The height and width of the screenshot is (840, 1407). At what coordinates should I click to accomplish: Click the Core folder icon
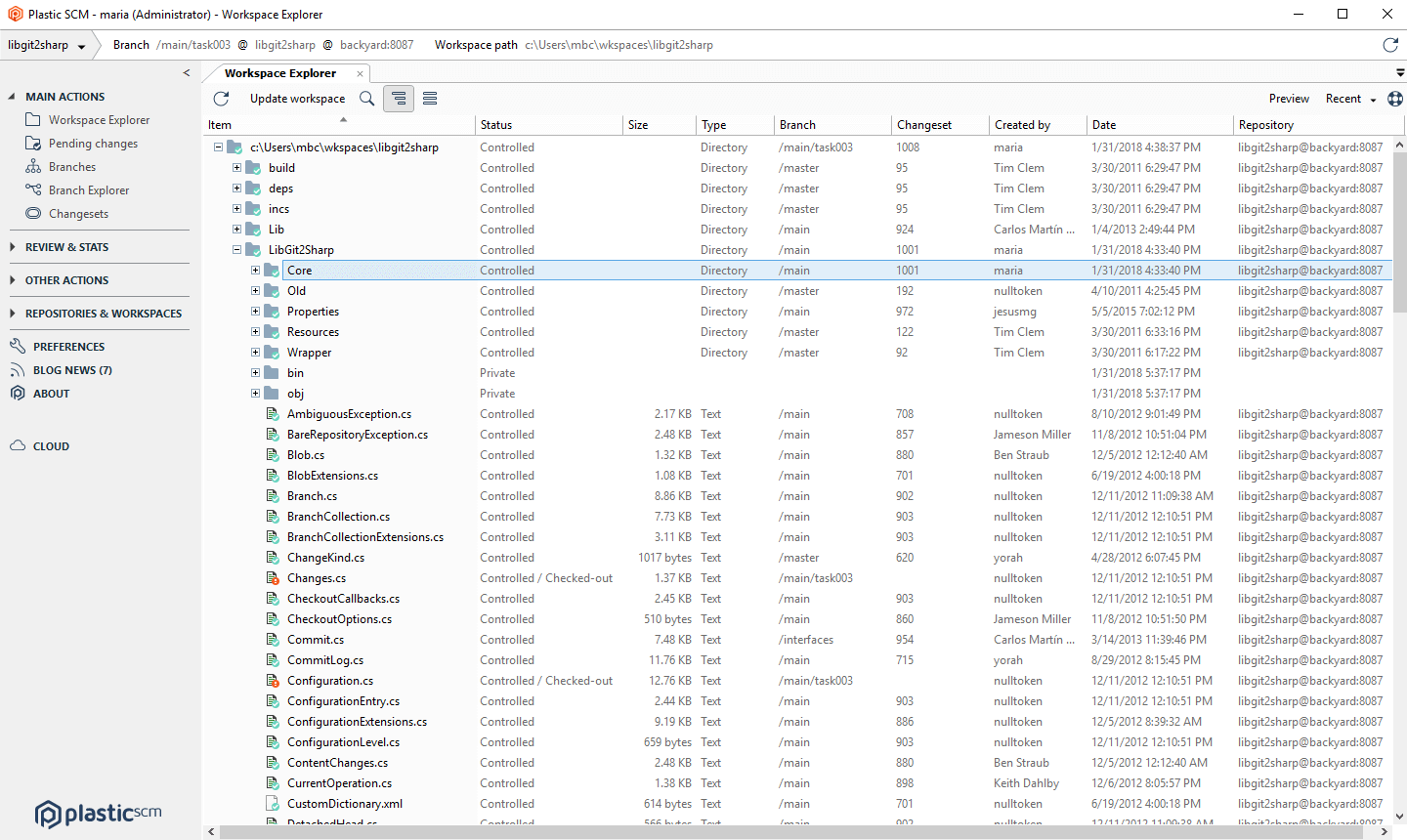point(273,271)
